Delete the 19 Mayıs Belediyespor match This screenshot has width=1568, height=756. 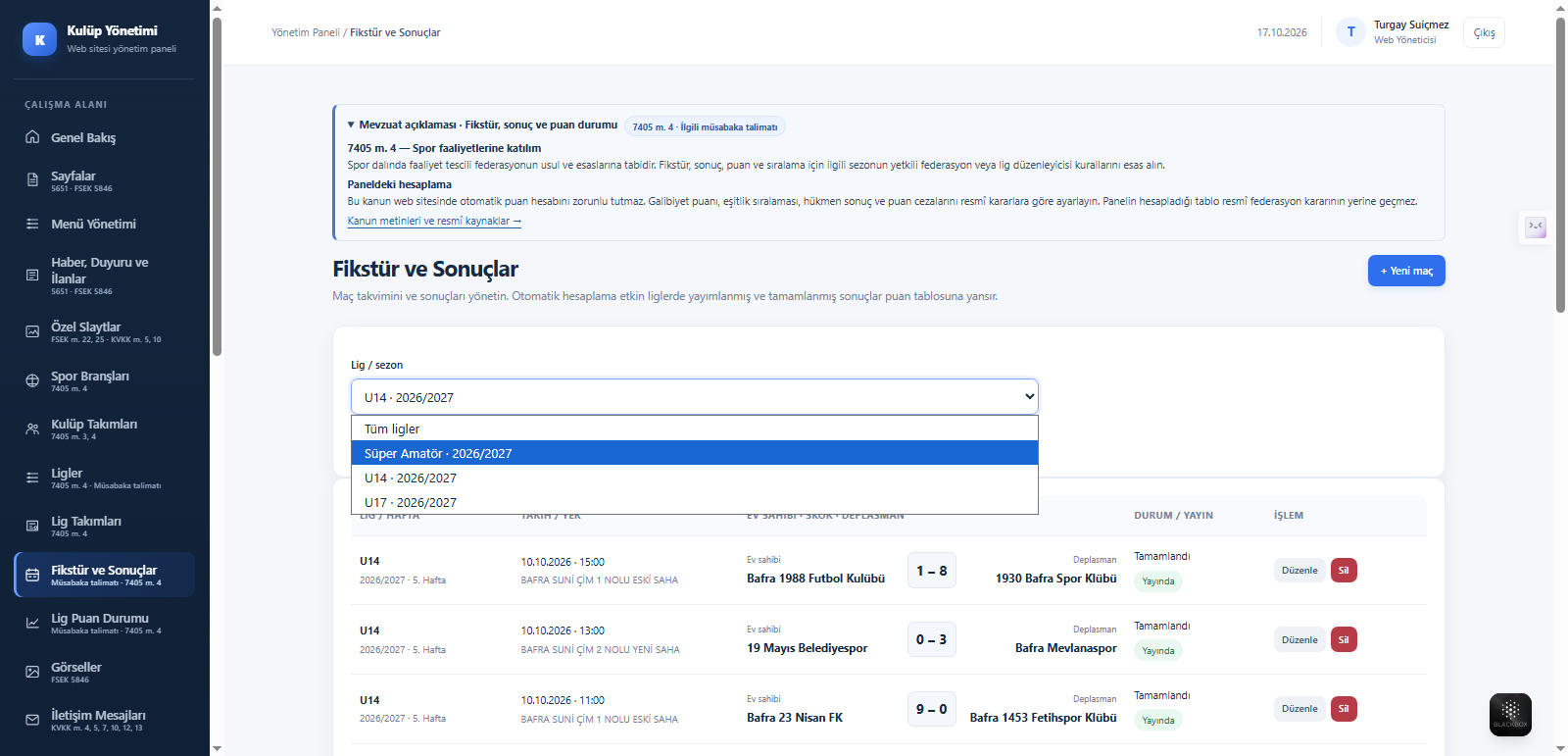click(1344, 639)
